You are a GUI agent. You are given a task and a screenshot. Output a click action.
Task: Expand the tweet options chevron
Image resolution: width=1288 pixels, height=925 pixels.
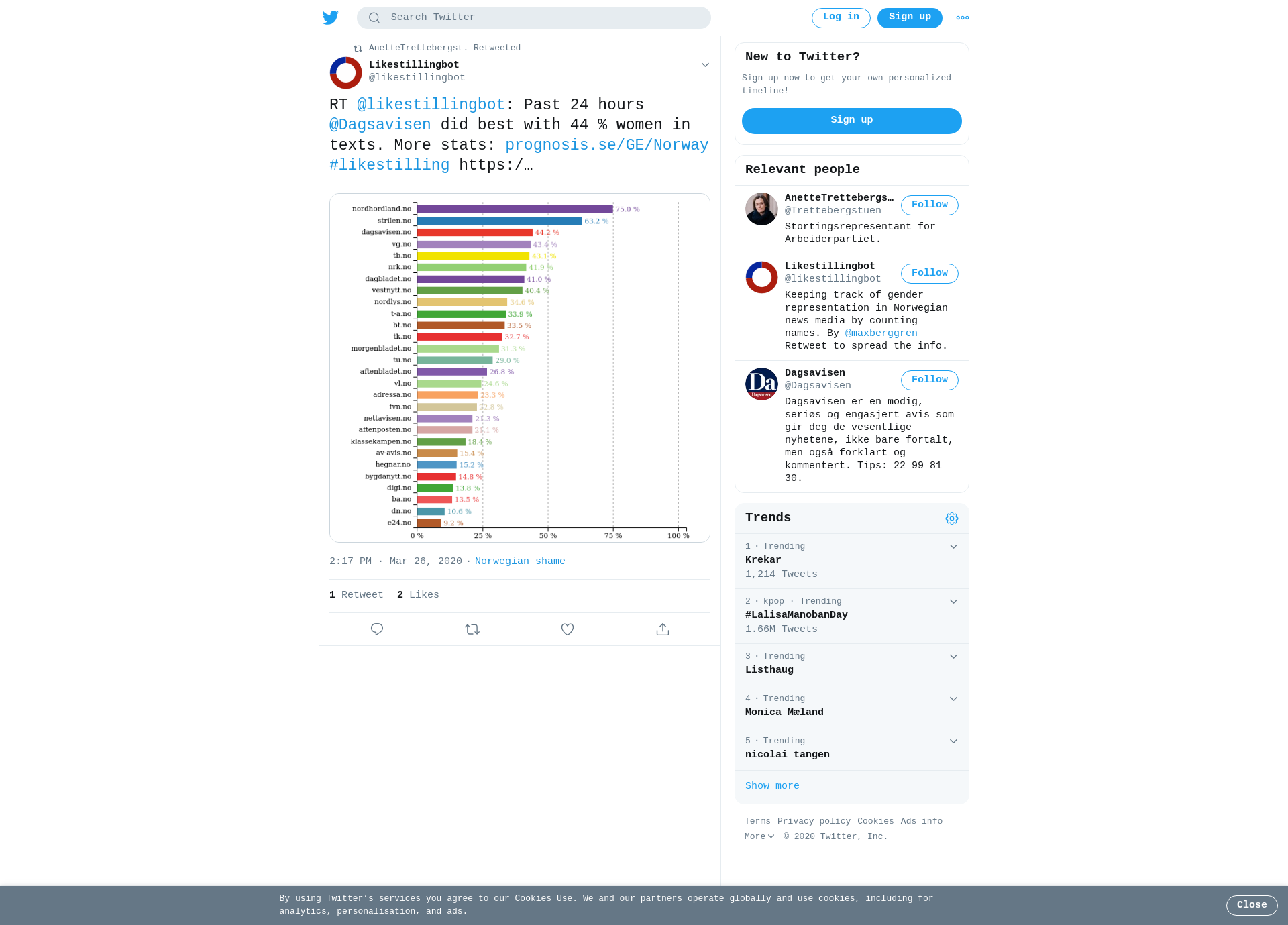(x=705, y=65)
